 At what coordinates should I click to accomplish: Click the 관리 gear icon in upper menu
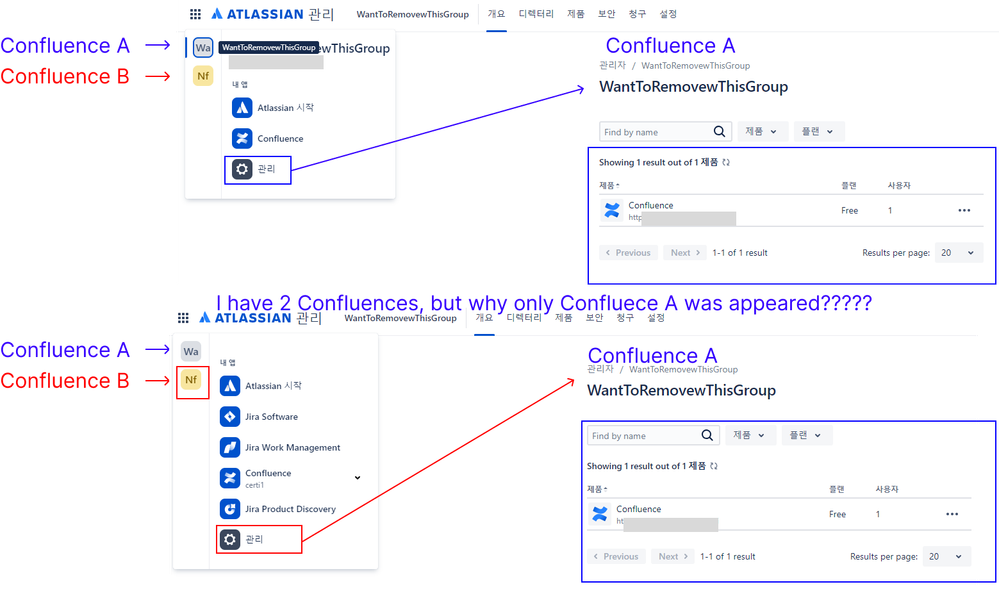(242, 169)
